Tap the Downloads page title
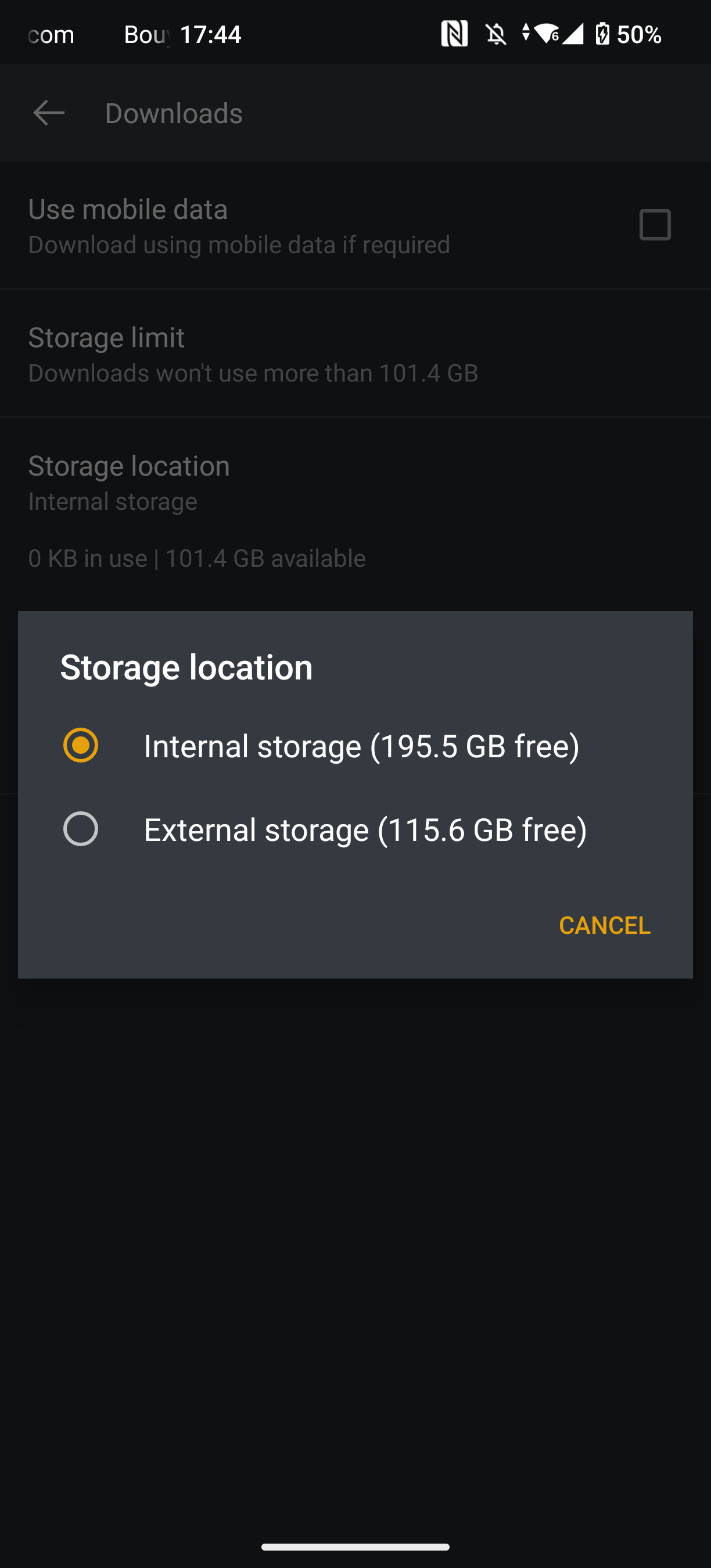The height and width of the screenshot is (1568, 711). (174, 114)
